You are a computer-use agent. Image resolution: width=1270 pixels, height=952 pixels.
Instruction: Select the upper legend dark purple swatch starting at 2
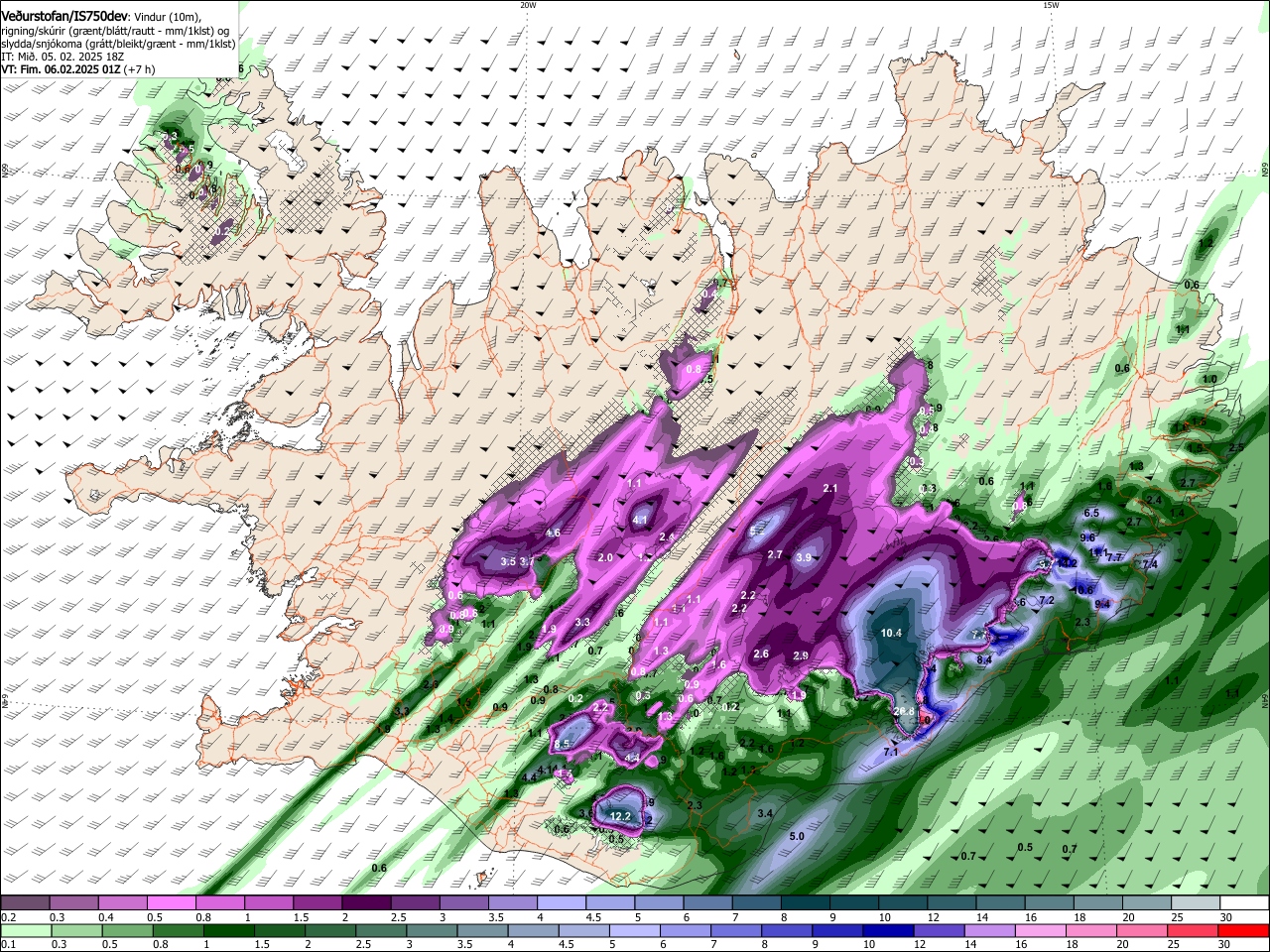pyautogui.click(x=366, y=903)
